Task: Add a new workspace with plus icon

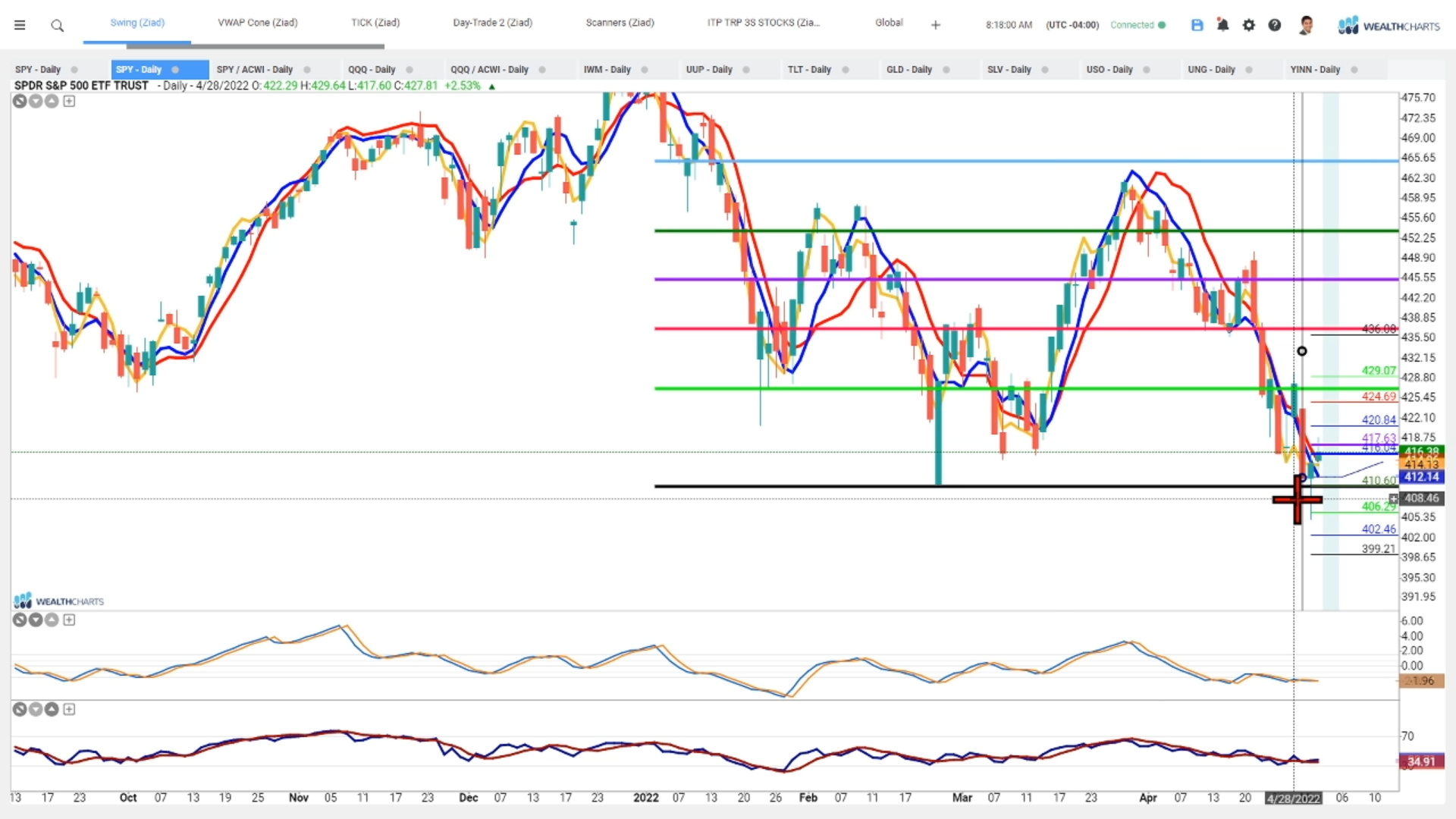Action: [x=936, y=25]
